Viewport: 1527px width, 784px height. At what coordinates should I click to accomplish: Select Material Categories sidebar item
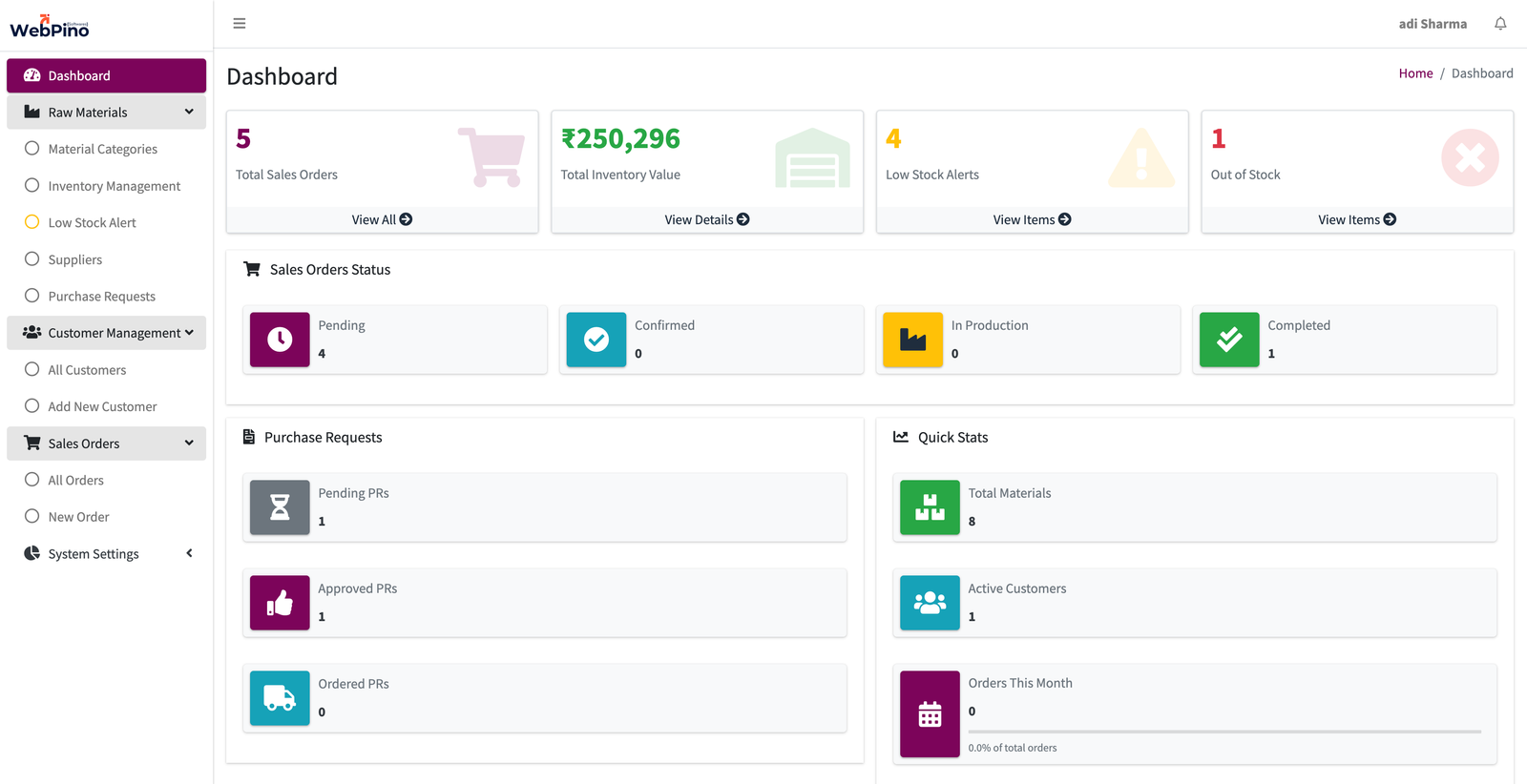tap(102, 150)
